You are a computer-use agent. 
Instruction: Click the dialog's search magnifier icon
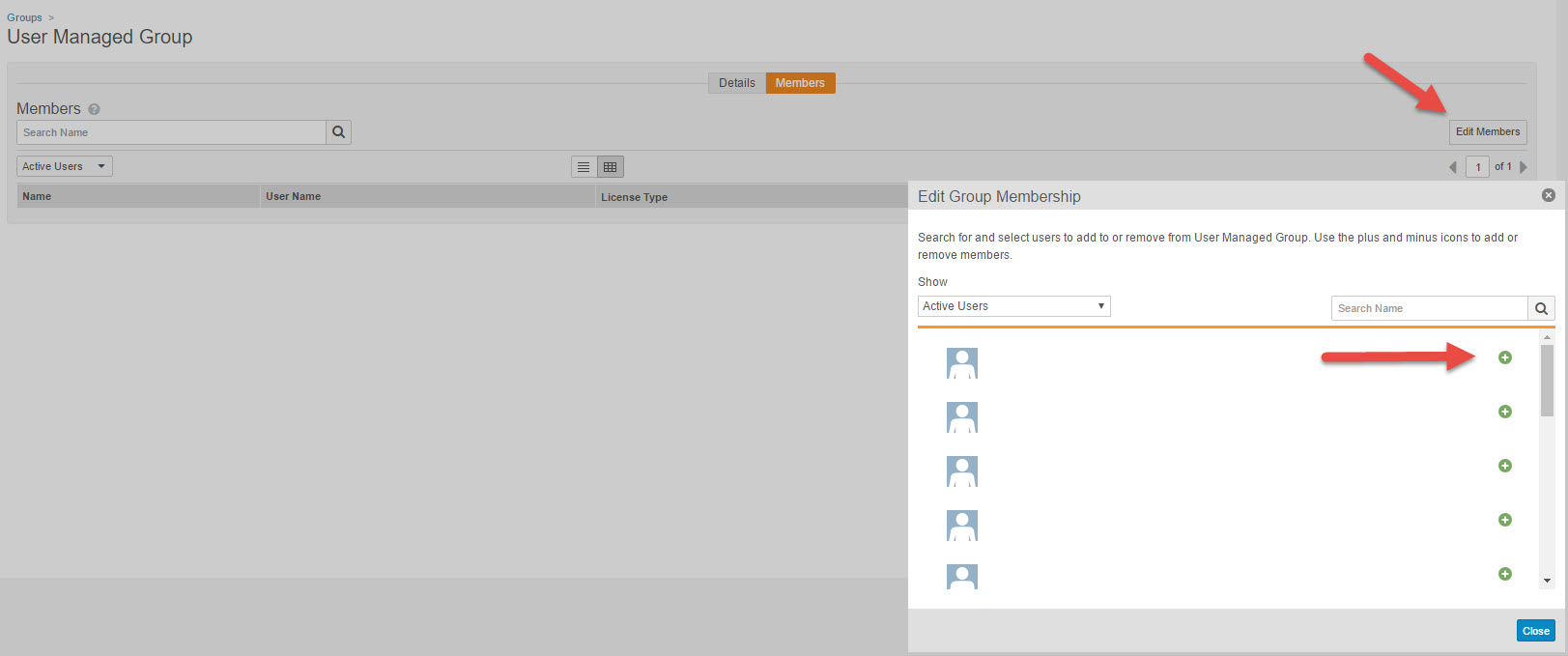coord(1541,308)
